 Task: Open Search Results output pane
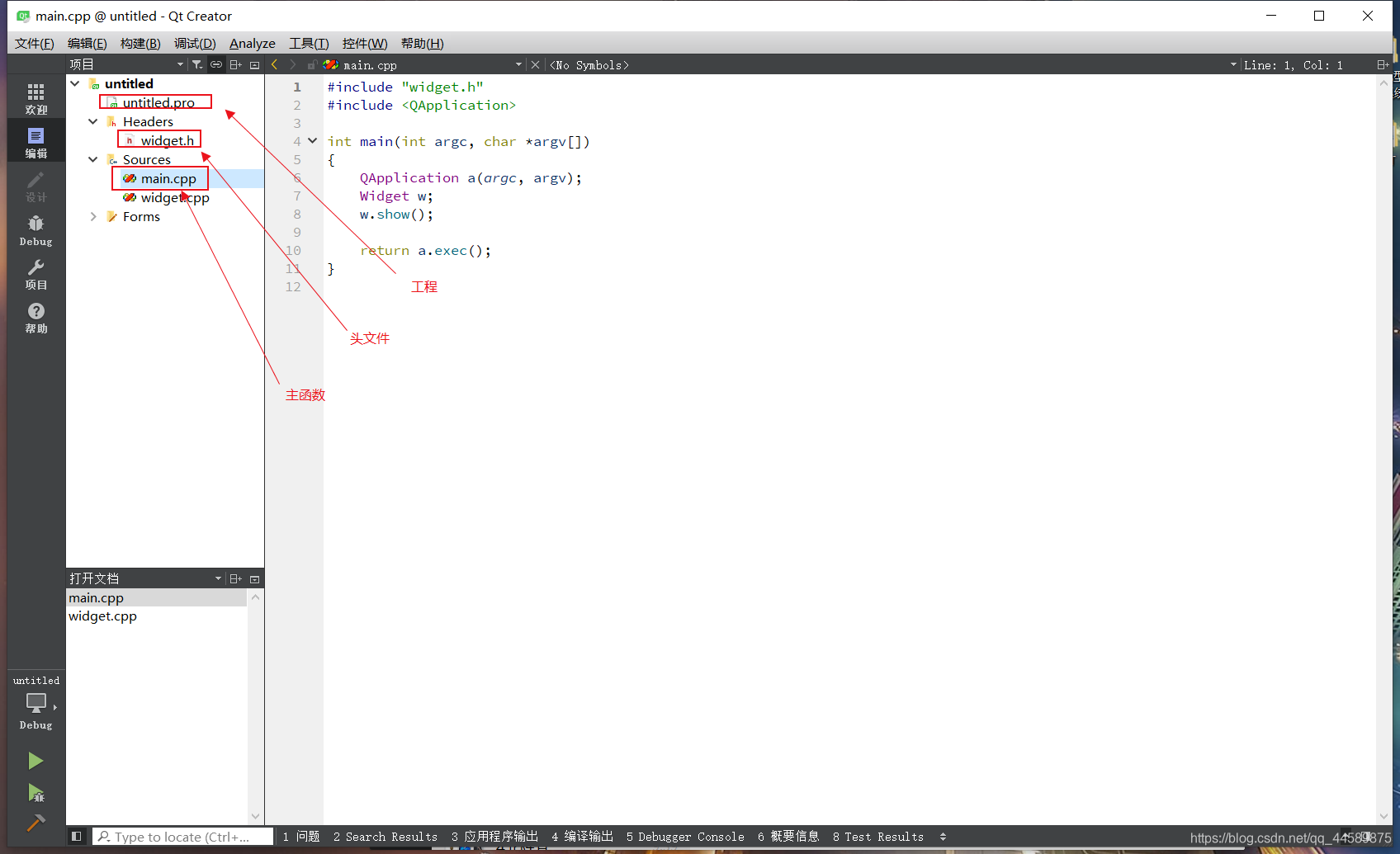[x=385, y=836]
